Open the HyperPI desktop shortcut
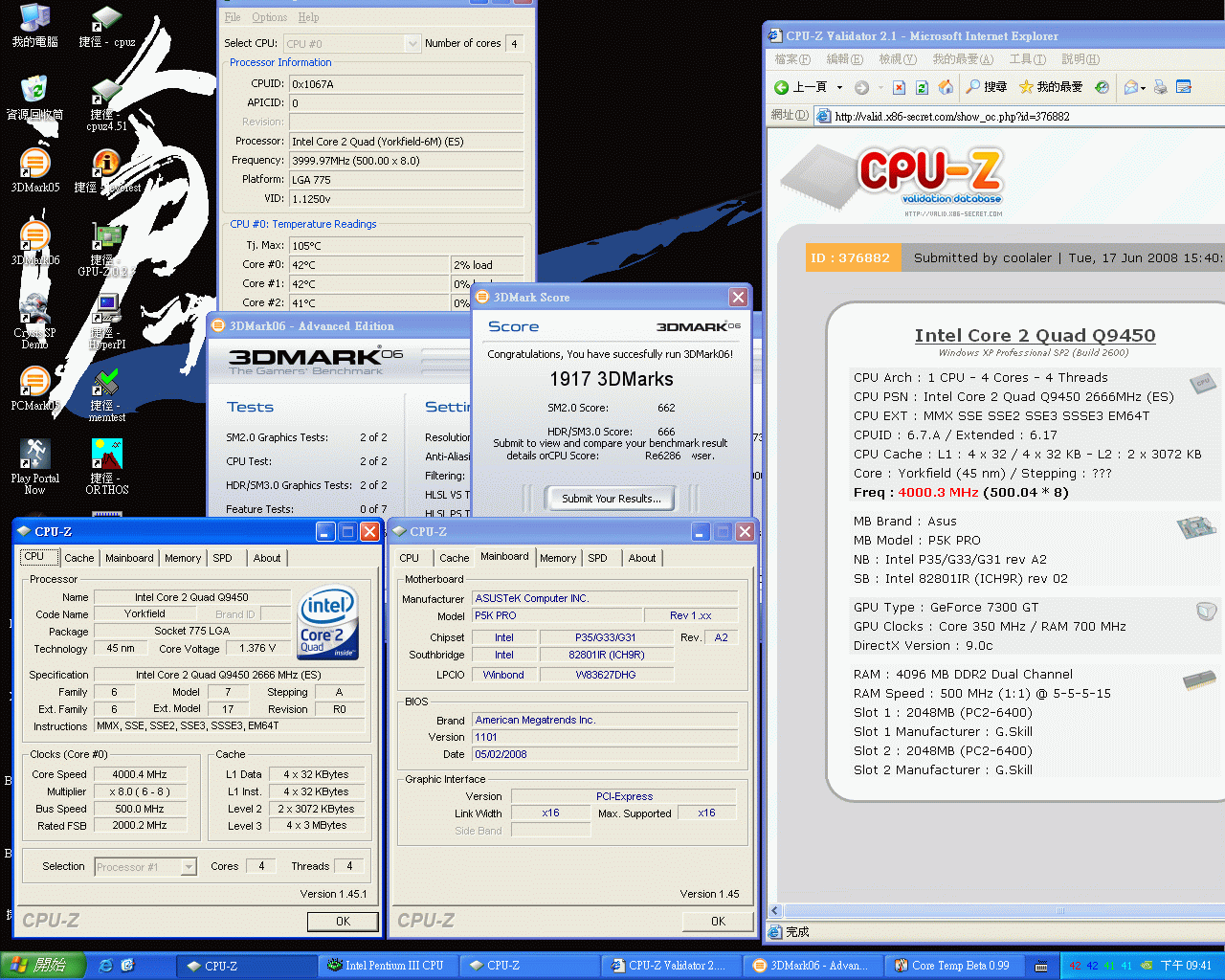The image size is (1225, 980). (106, 321)
